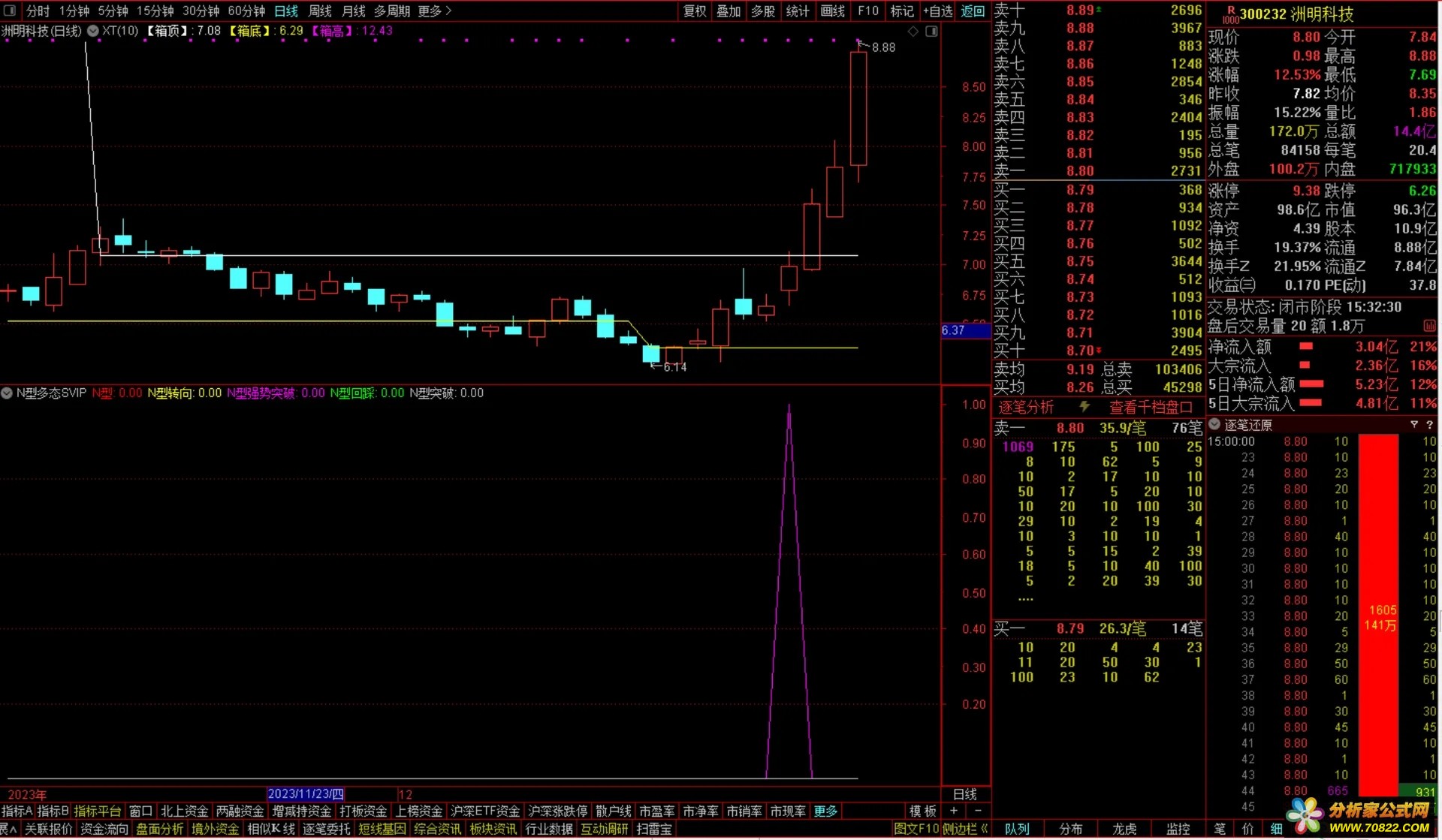Open the 逐笔委托 bottom tab
This screenshot has width=1442, height=840.
click(x=327, y=829)
